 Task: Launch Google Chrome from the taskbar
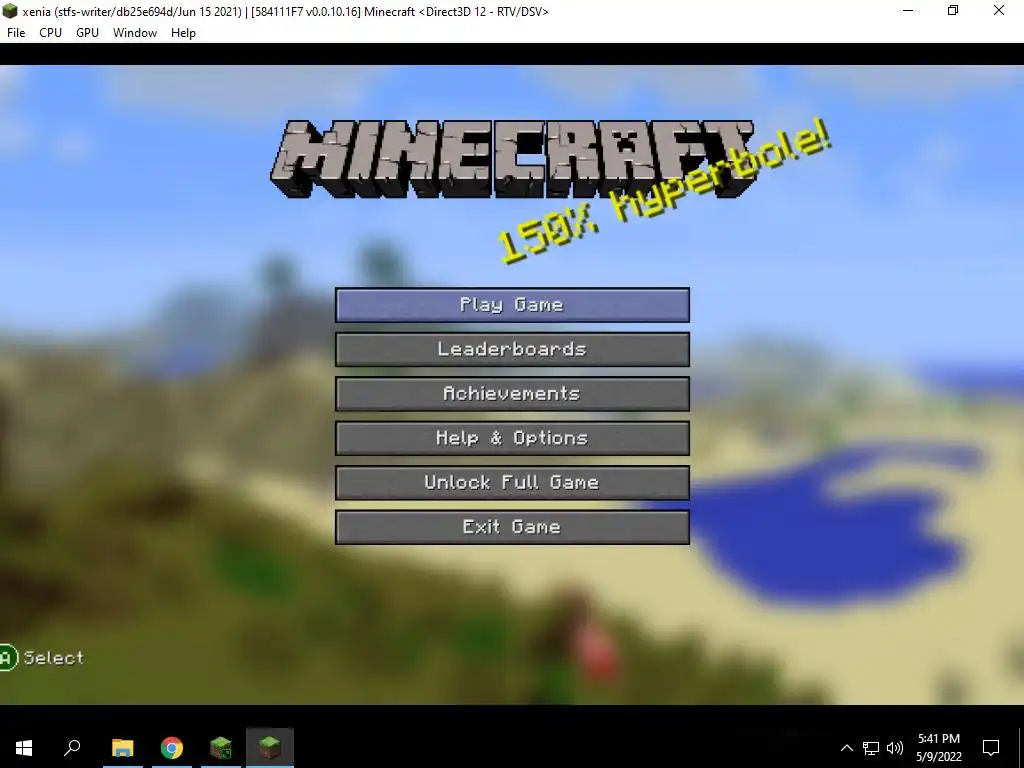[172, 748]
